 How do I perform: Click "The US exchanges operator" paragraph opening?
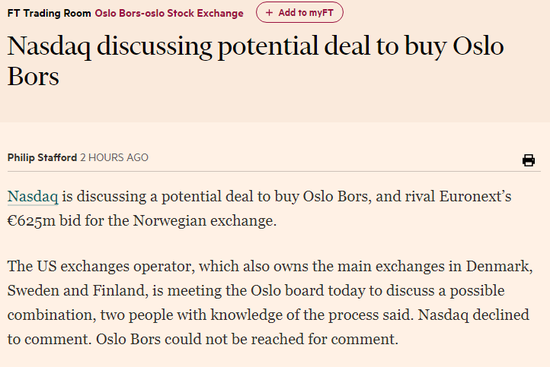pos(101,266)
